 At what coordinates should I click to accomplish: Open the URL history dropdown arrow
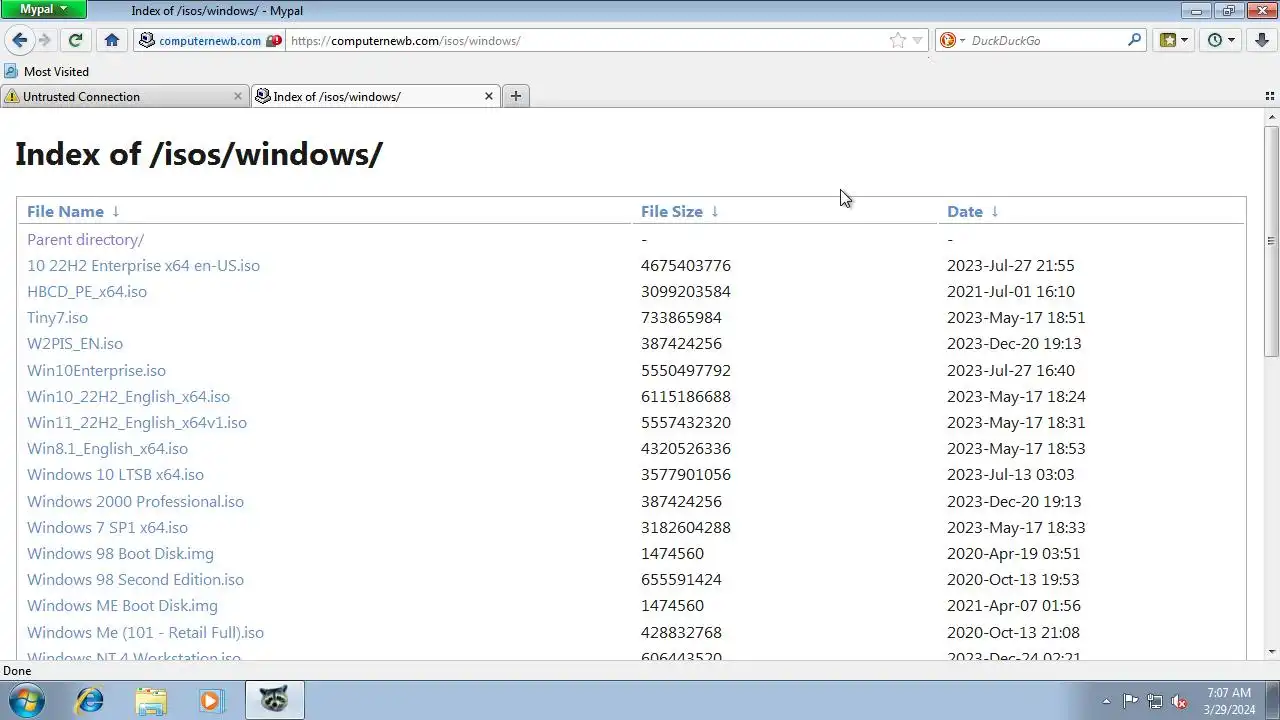point(917,41)
